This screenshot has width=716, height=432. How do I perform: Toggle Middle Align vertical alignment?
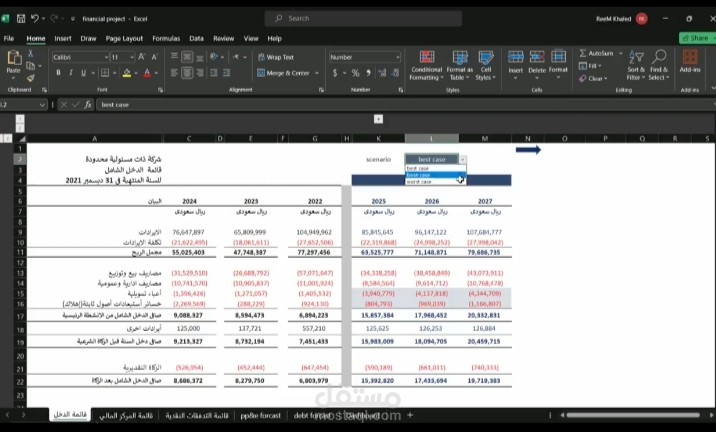click(187, 57)
